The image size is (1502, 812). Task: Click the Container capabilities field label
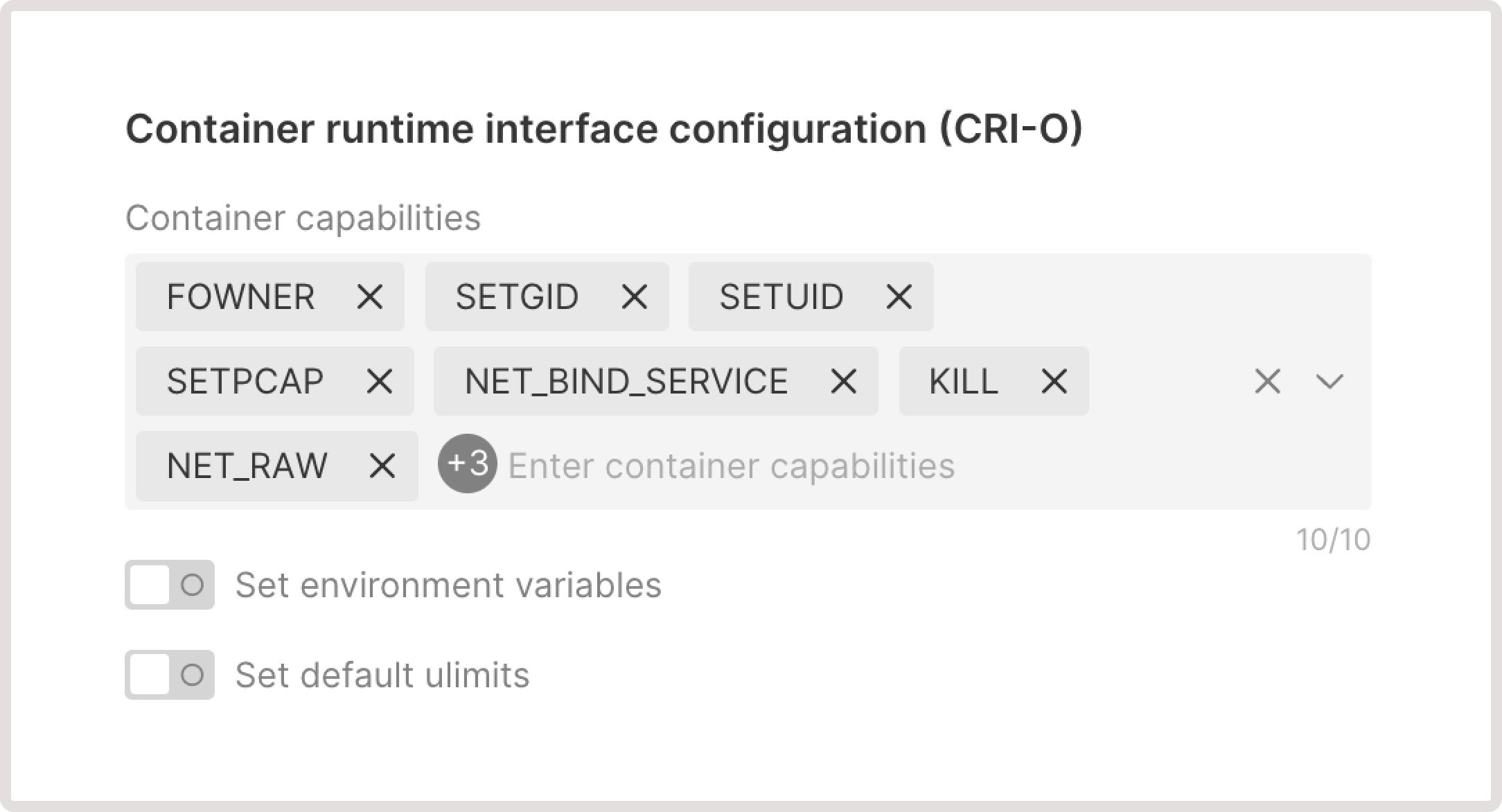click(305, 217)
